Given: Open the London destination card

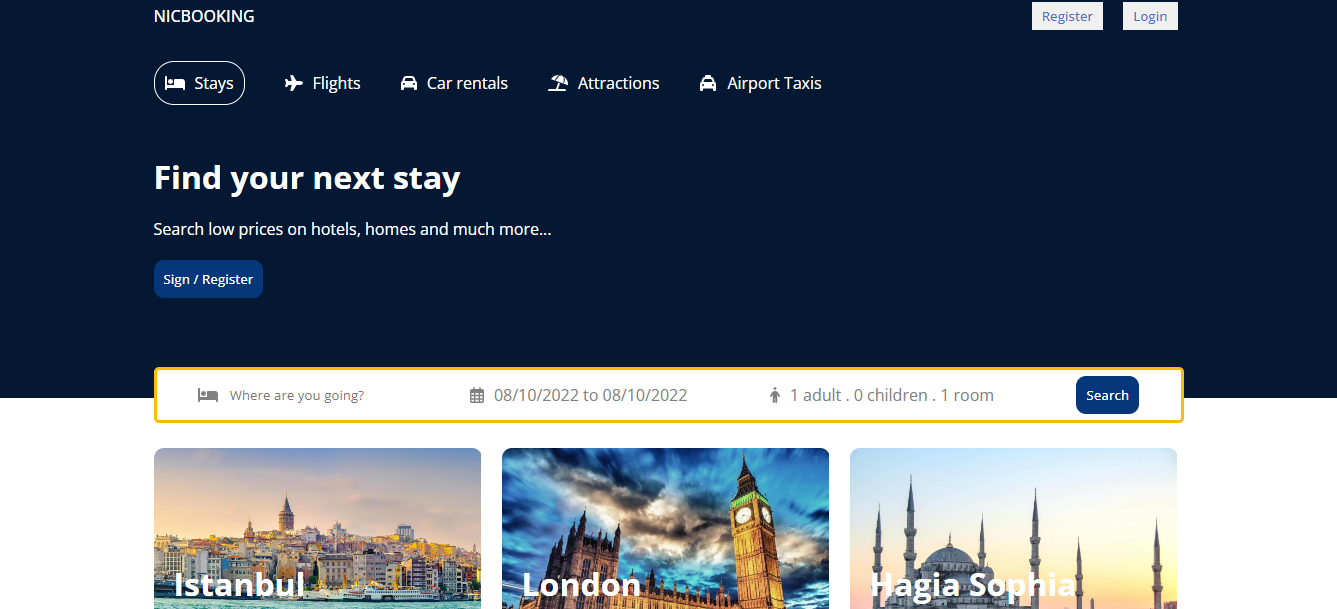Looking at the screenshot, I should pyautogui.click(x=665, y=528).
